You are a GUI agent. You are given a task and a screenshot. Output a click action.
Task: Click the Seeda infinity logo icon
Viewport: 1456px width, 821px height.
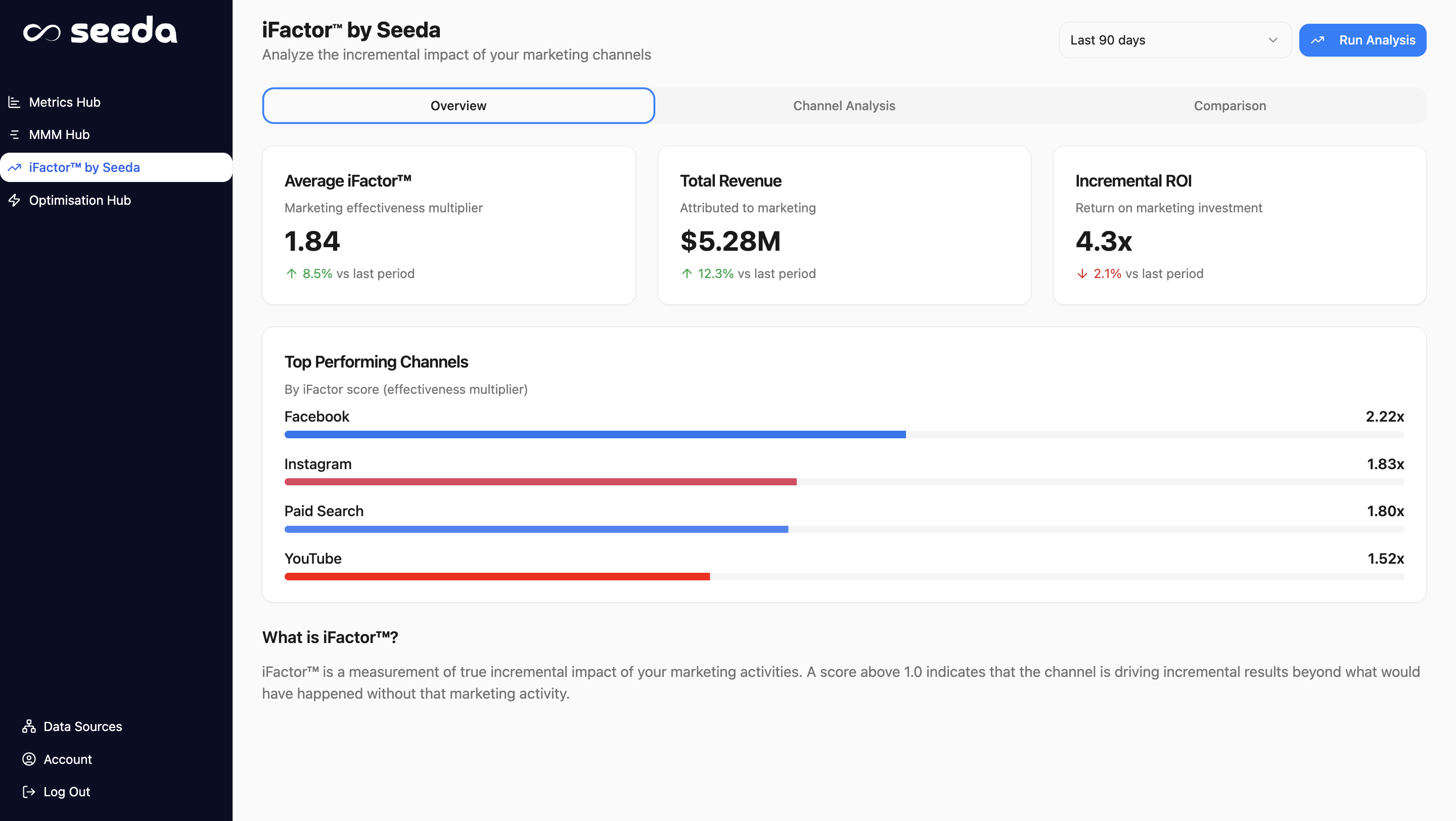pos(41,32)
